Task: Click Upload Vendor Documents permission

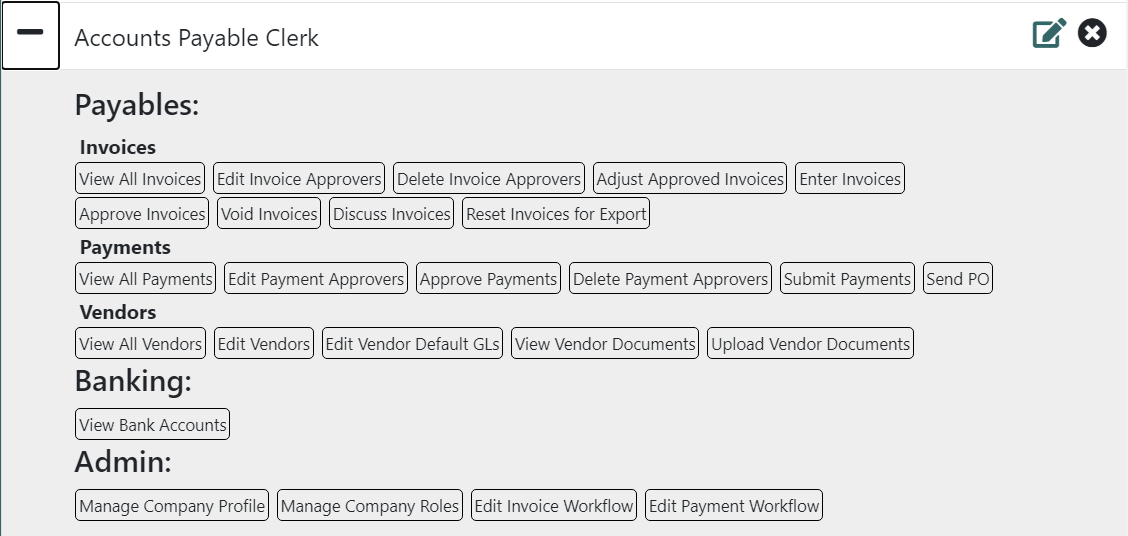Action: [x=811, y=343]
